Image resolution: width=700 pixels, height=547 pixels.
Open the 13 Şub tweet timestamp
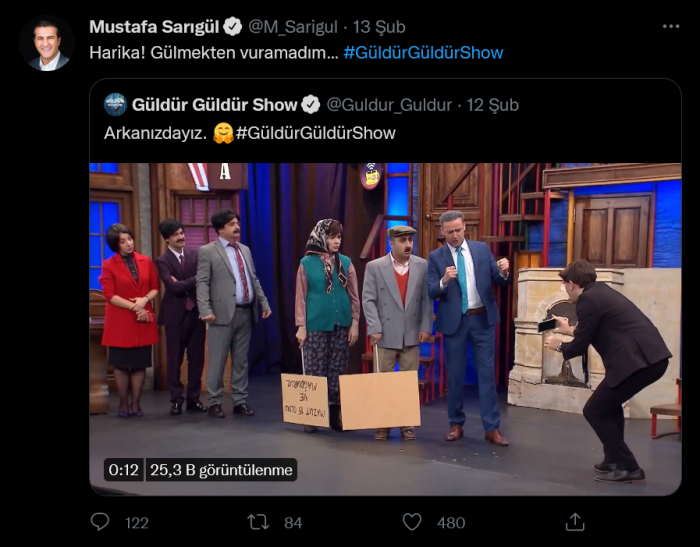[379, 27]
